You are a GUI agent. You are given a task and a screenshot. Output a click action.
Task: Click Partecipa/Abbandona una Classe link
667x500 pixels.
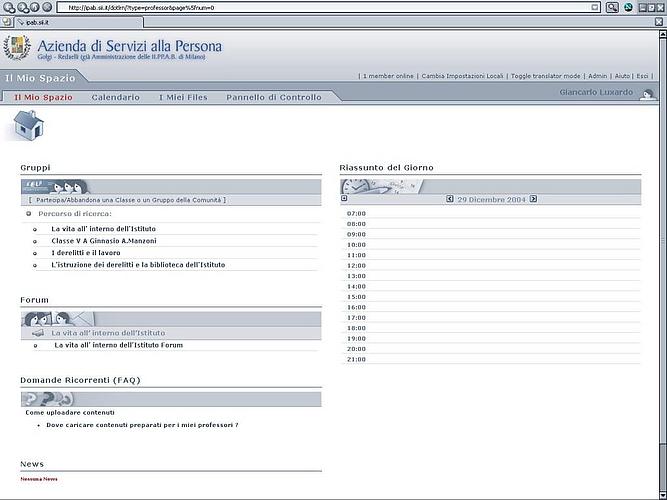(x=127, y=200)
